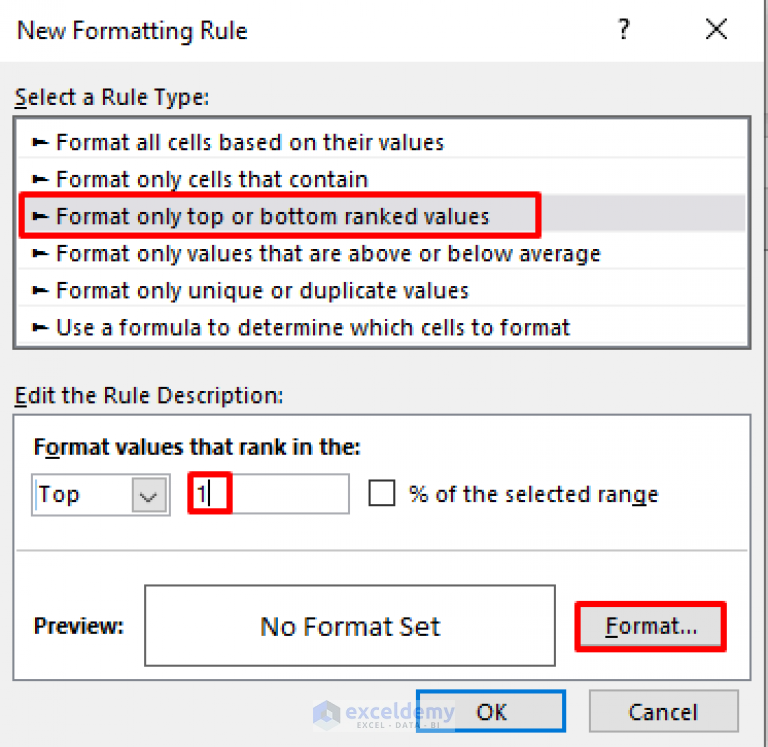Click the exceldemy logo watermark
Viewport: 768px width, 747px height.
384,715
